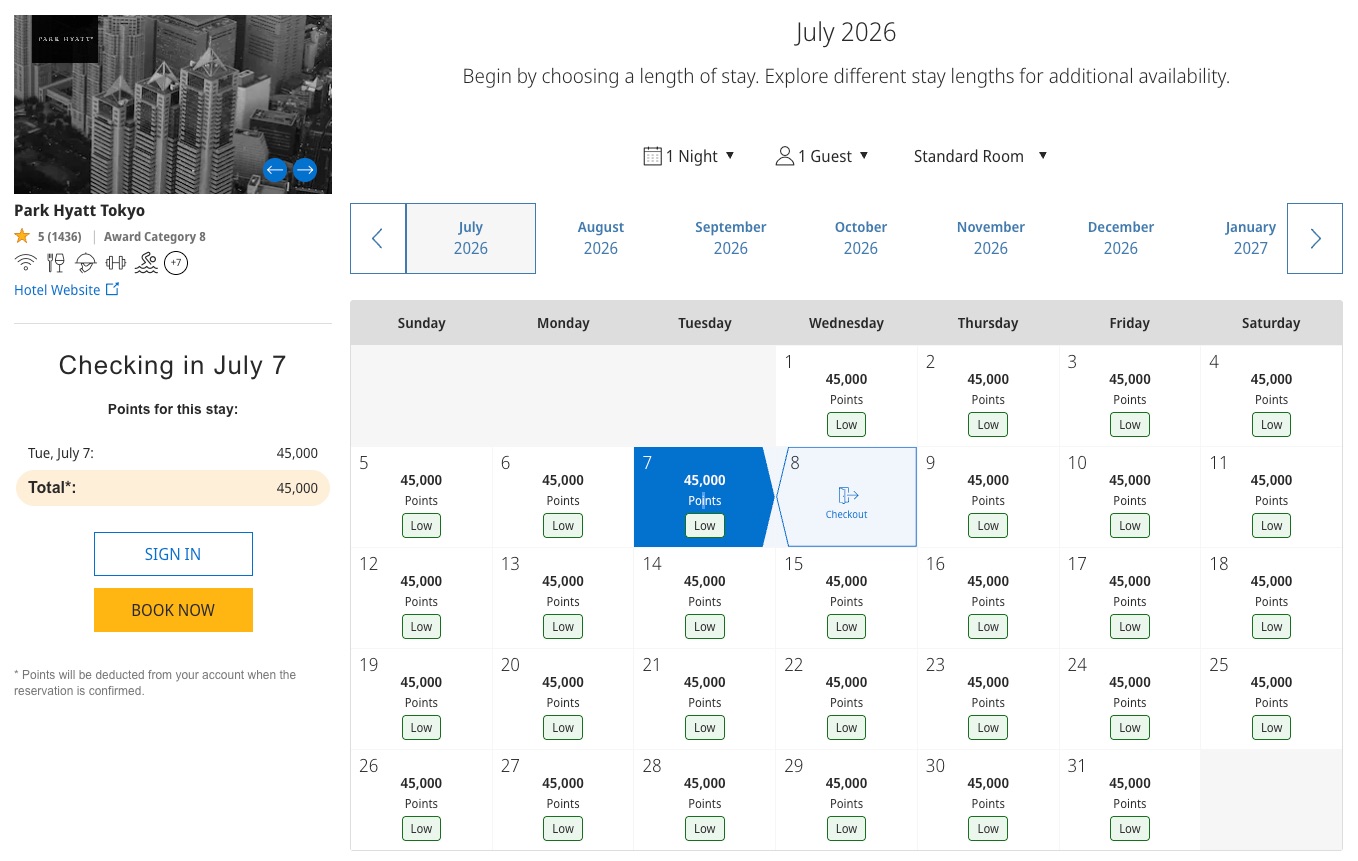Open the 1 Night length dropdown
This screenshot has width=1358, height=861.
(689, 156)
